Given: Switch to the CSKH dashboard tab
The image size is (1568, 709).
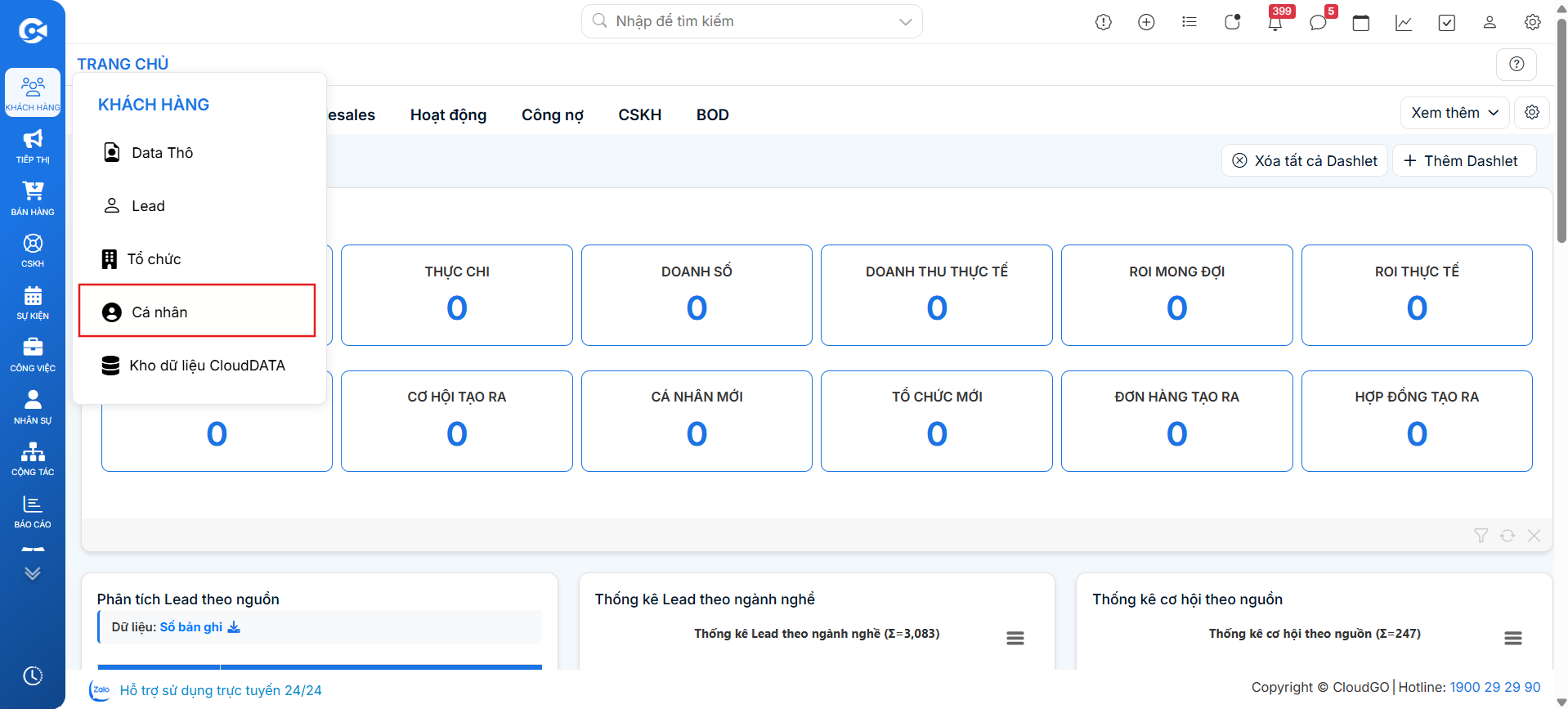Looking at the screenshot, I should point(639,115).
